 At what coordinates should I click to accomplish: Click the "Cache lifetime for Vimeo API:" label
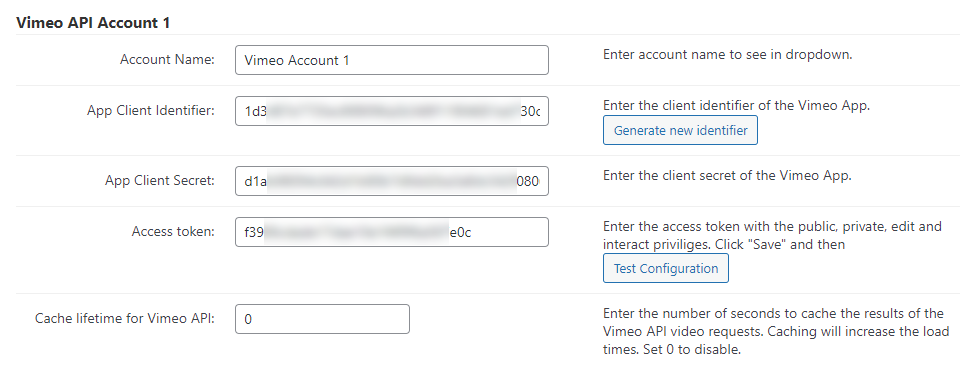tap(125, 319)
